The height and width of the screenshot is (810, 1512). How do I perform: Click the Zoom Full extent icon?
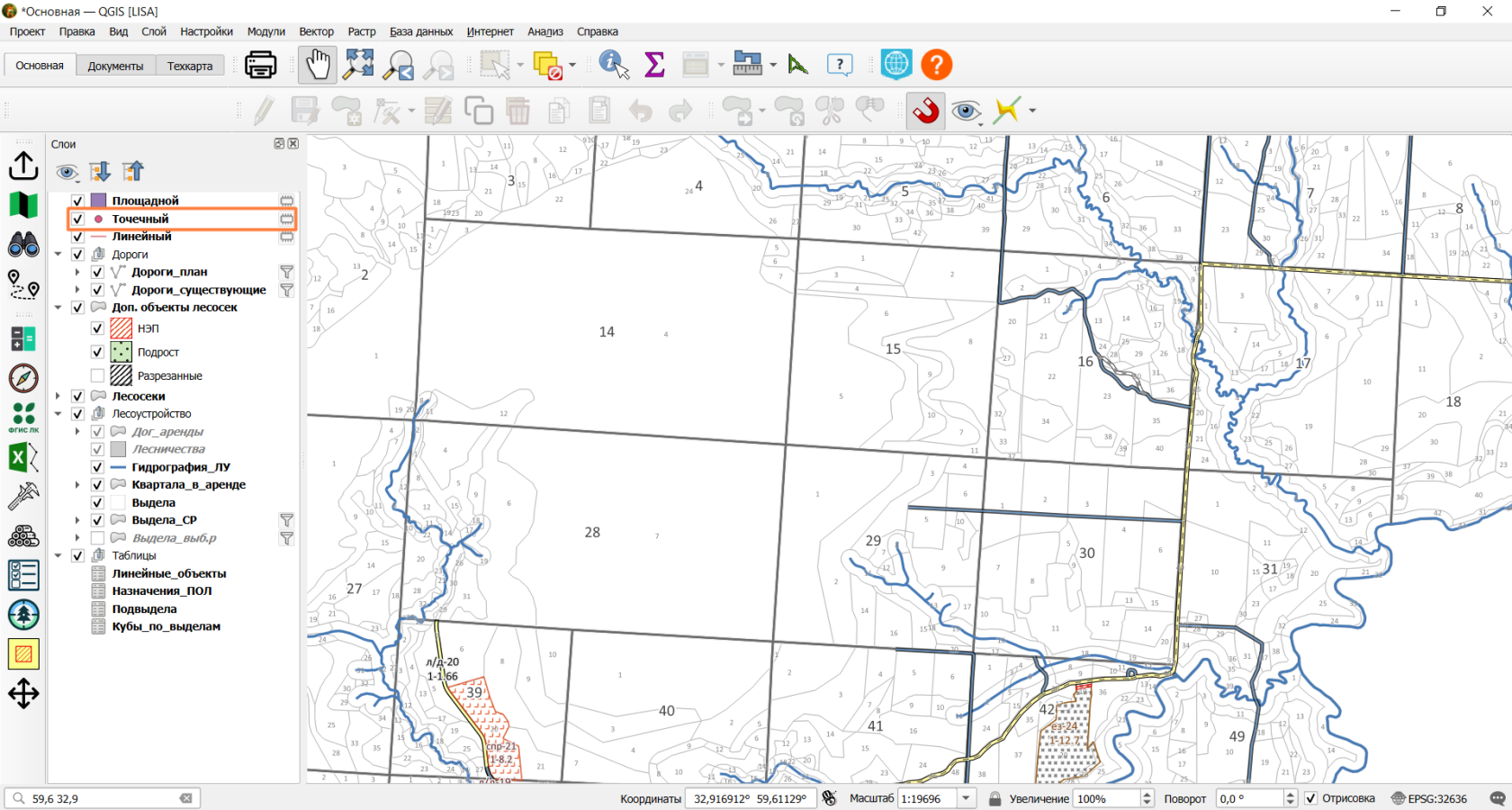coord(358,65)
